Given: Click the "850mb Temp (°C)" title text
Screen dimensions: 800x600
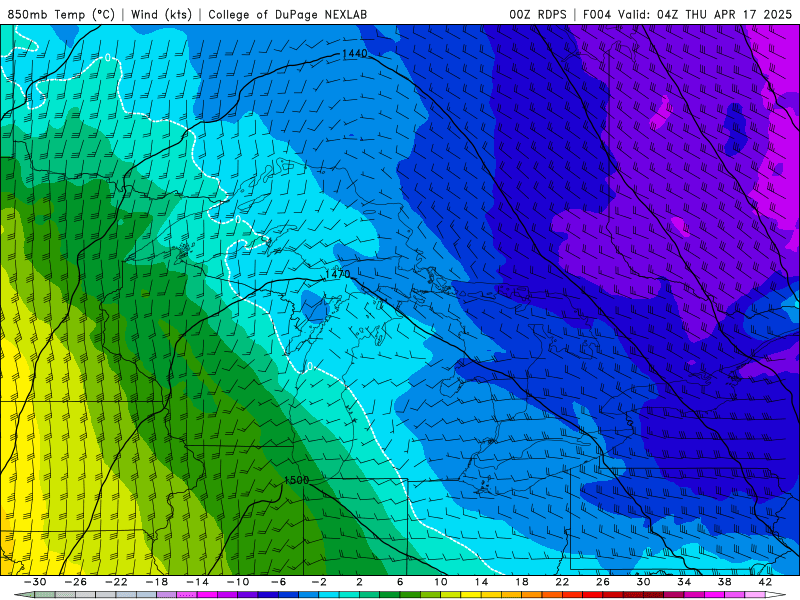Looking at the screenshot, I should (x=61, y=14).
